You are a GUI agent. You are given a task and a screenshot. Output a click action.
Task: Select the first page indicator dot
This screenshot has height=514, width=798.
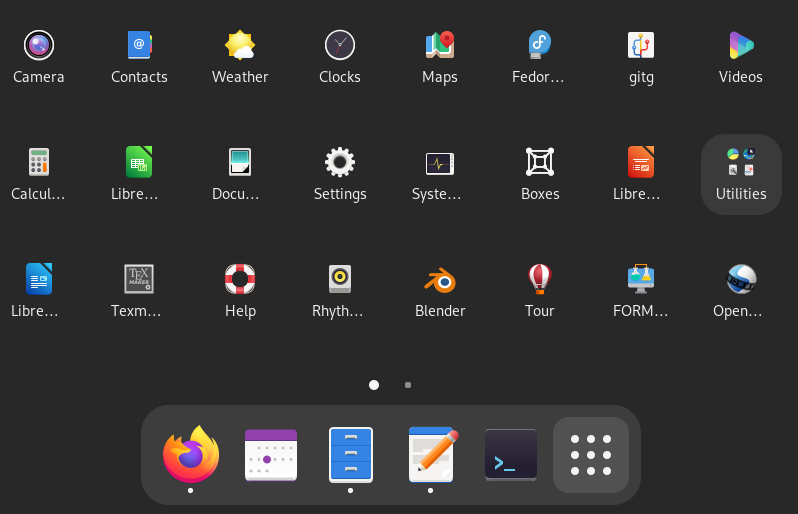tap(374, 385)
